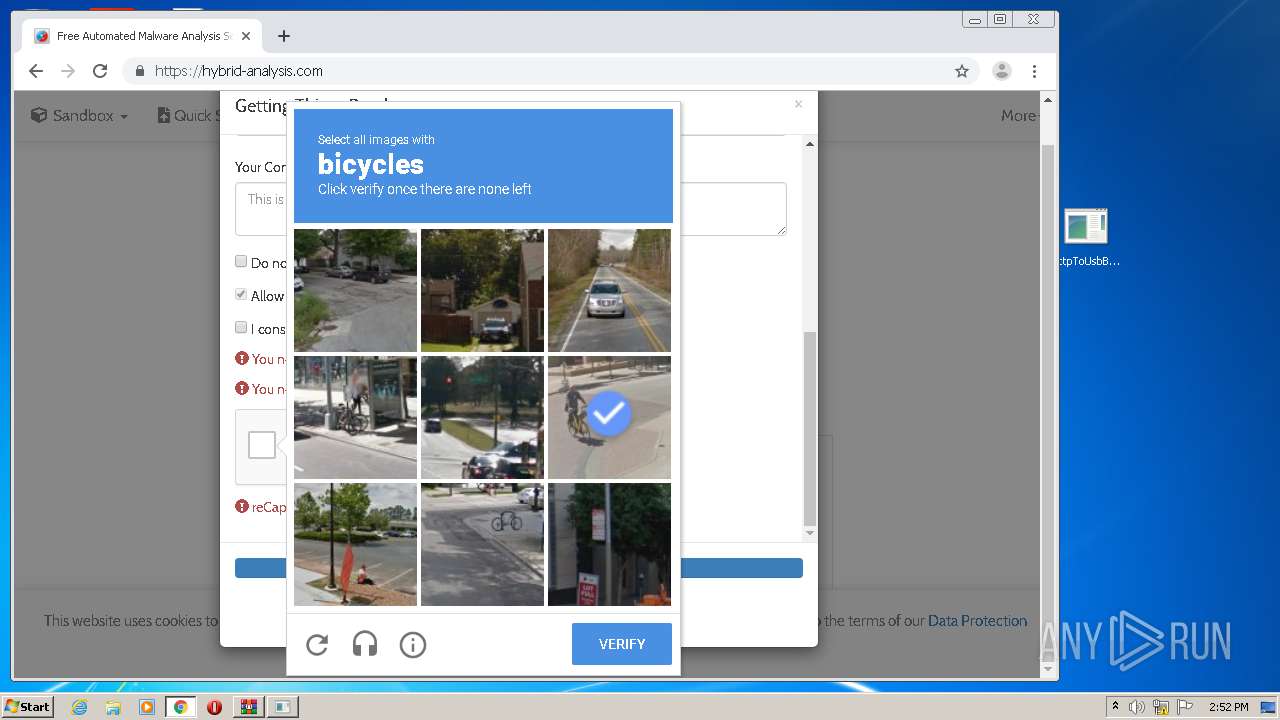Click the blue submit button in the modal
The image size is (1280, 720).
point(518,568)
